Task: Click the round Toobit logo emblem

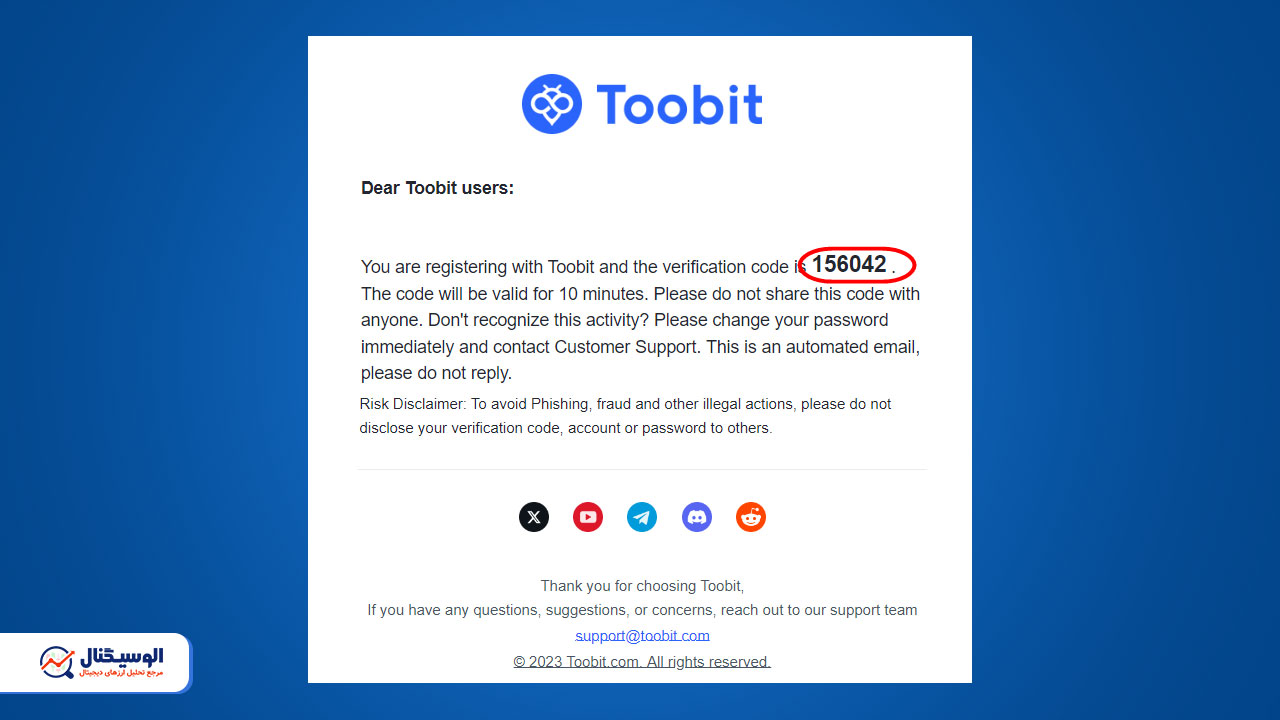Action: pyautogui.click(x=552, y=104)
